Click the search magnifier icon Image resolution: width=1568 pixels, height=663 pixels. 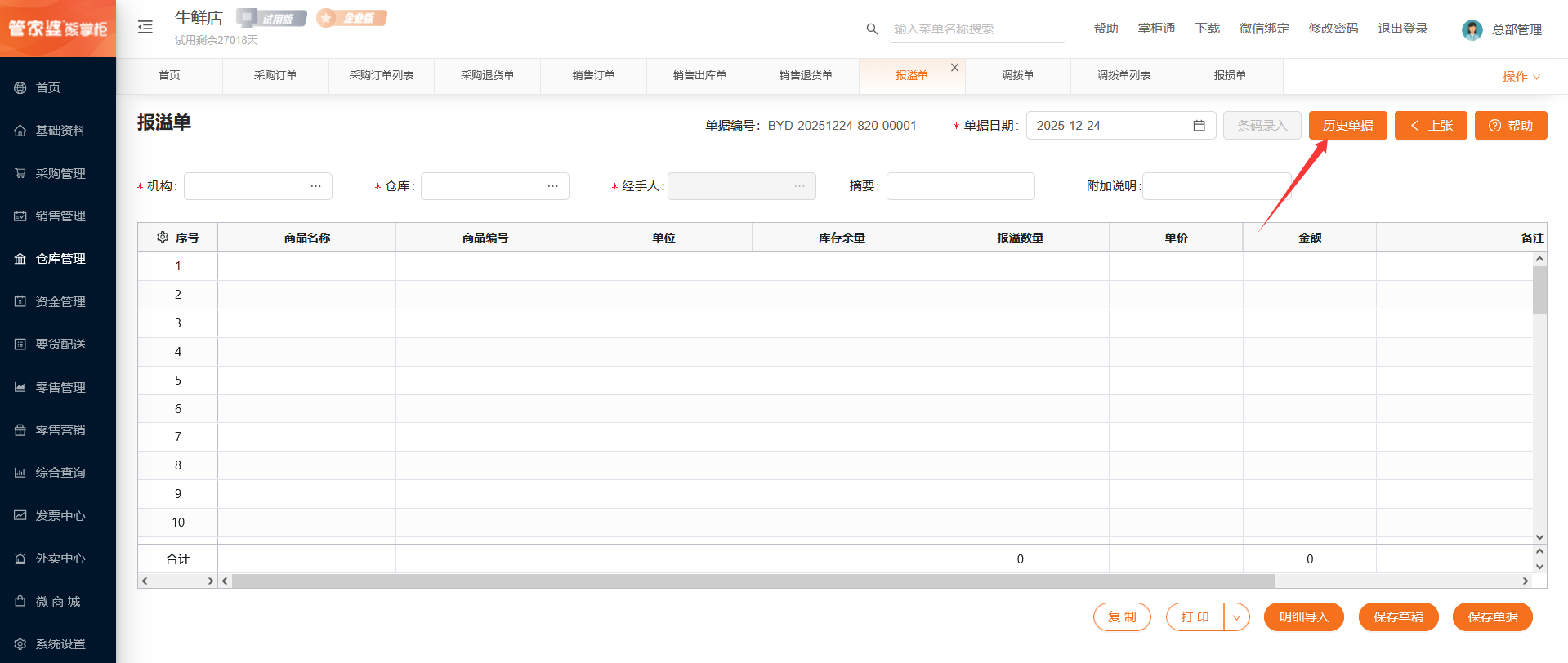click(872, 29)
